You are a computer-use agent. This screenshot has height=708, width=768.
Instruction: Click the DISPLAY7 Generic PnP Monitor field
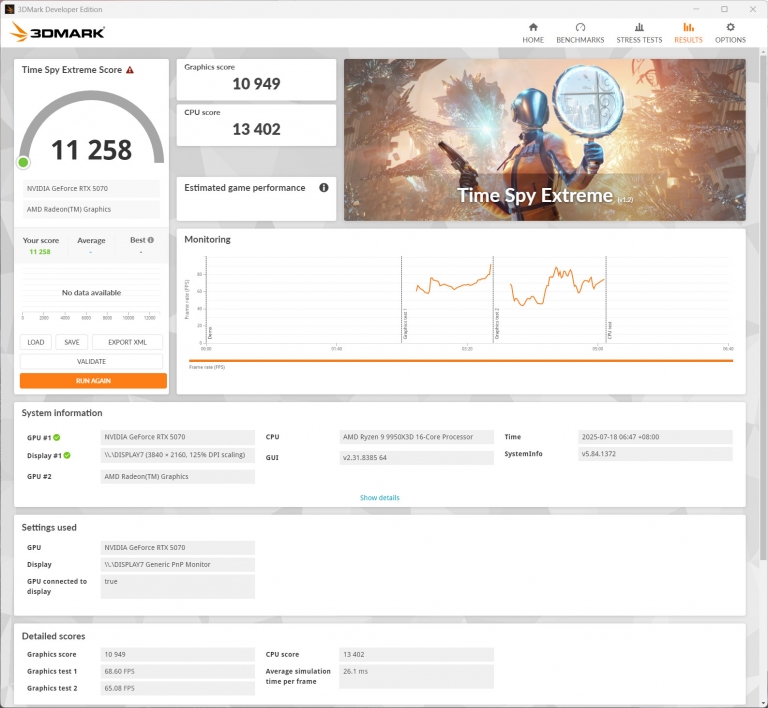point(177,565)
